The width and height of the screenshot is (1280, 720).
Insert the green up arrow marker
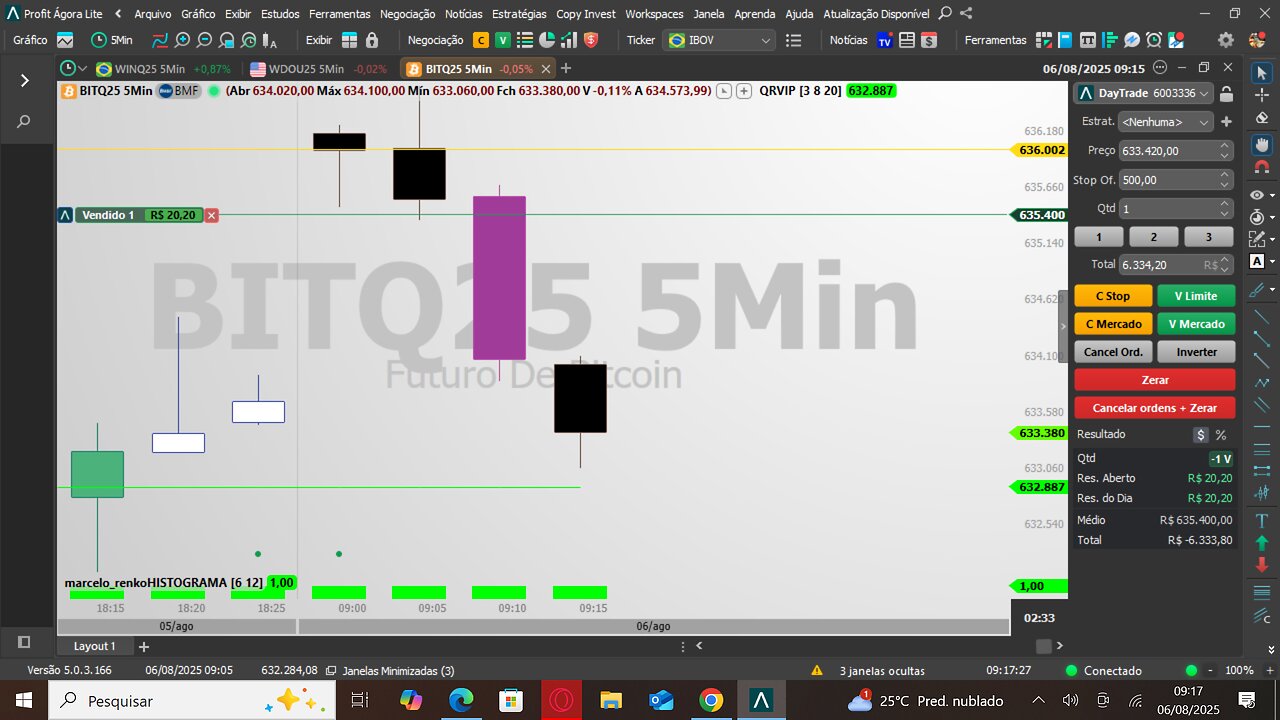pos(1261,543)
